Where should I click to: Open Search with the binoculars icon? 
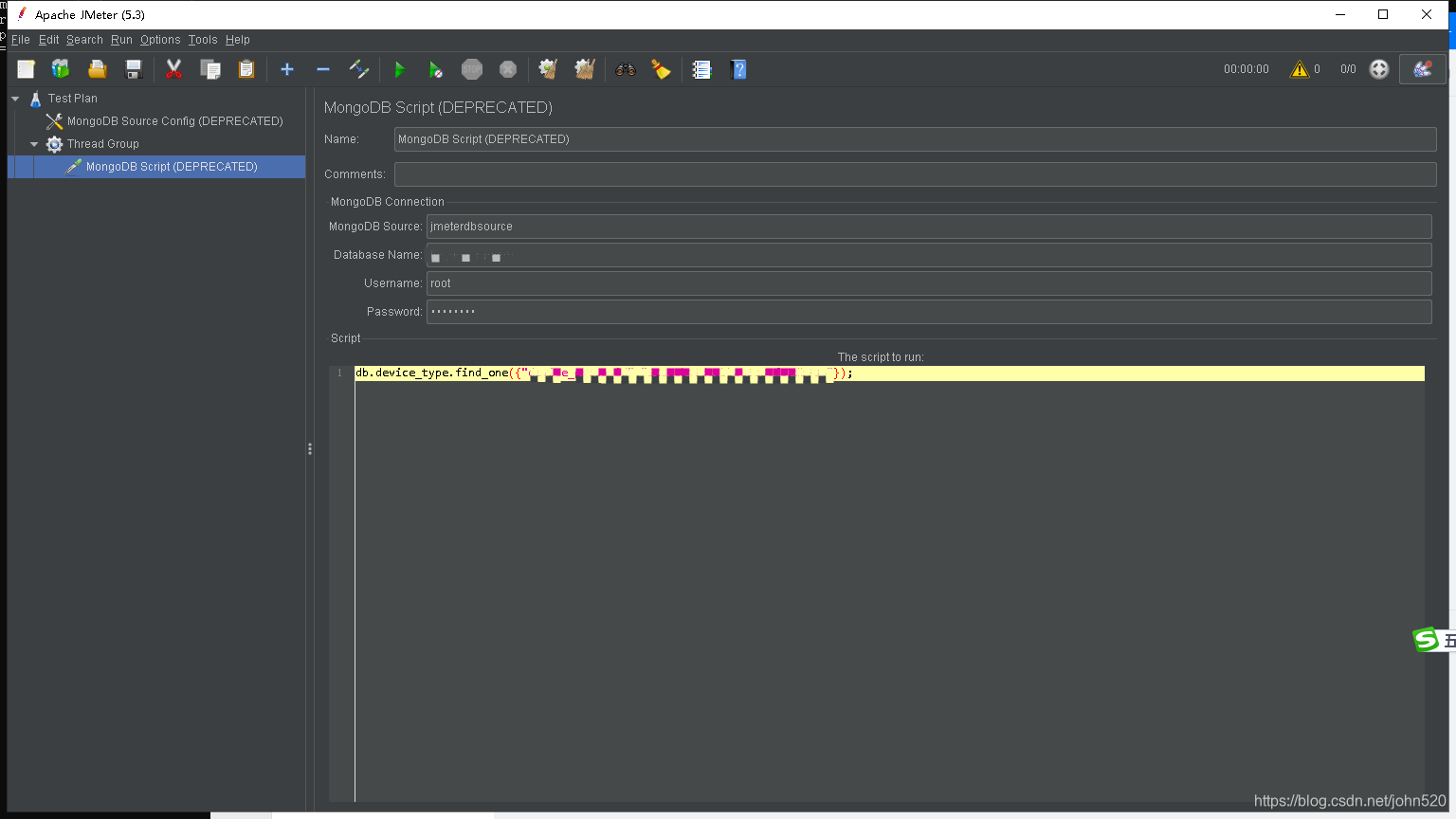[625, 69]
